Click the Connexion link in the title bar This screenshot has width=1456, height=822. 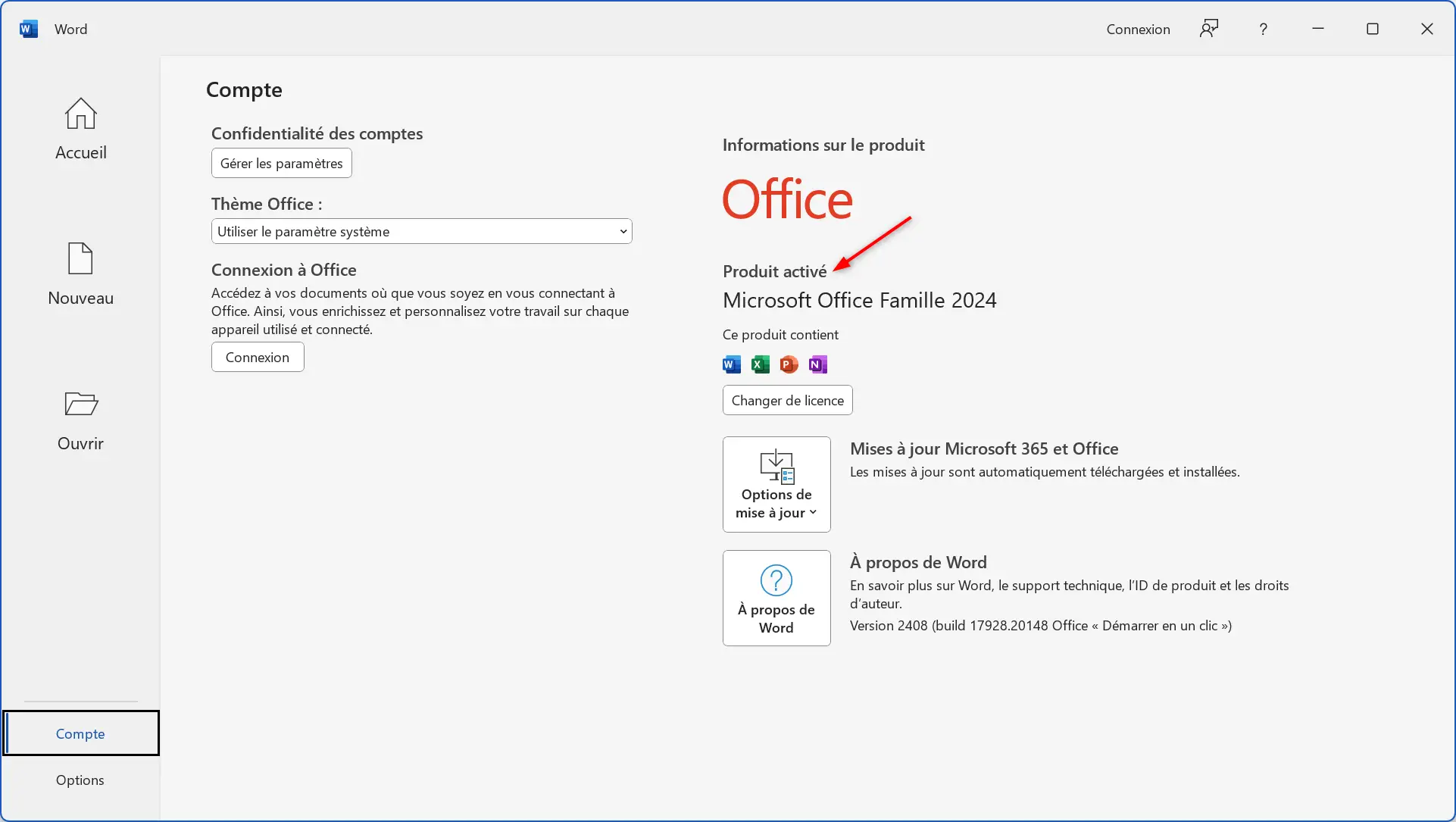1137,29
